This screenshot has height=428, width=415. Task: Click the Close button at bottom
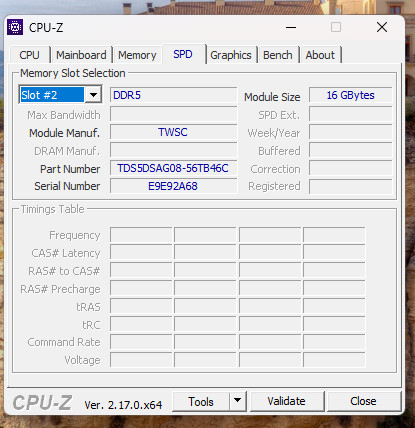point(363,401)
